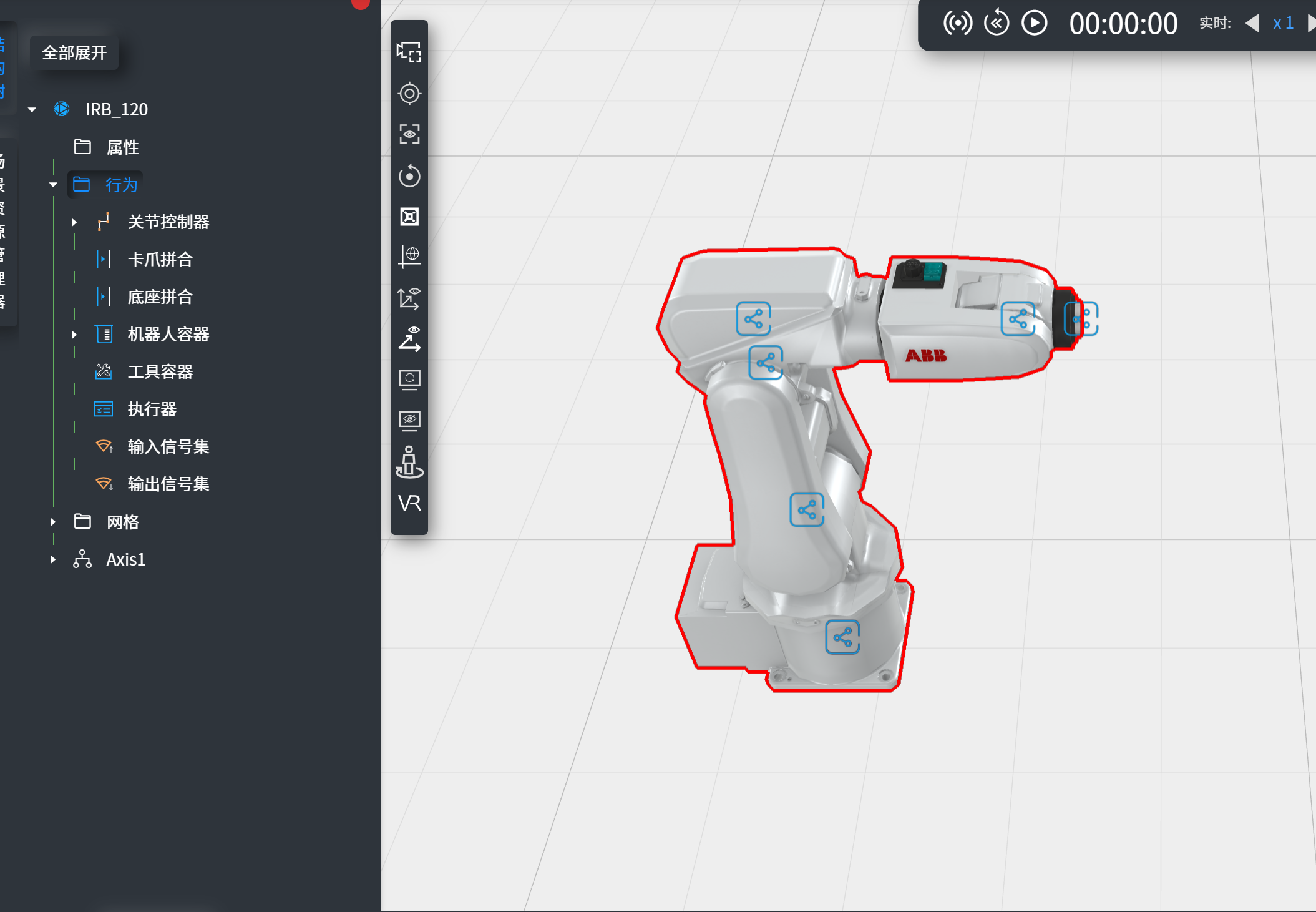This screenshot has height=912, width=1316.
Task: Select the 属性 folder item
Action: (x=122, y=147)
